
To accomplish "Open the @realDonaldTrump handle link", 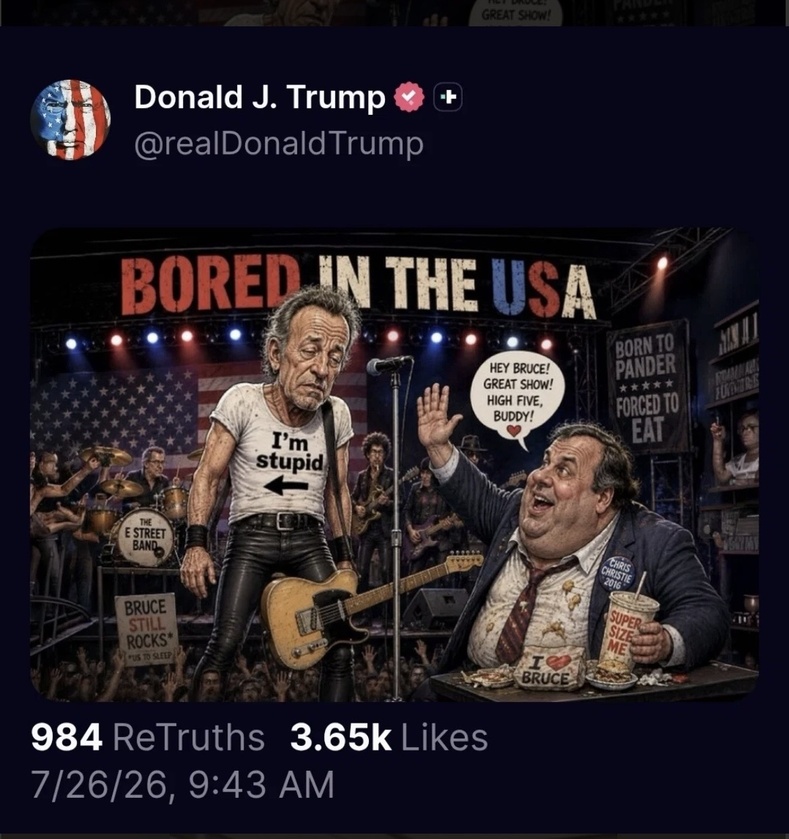I will [279, 144].
